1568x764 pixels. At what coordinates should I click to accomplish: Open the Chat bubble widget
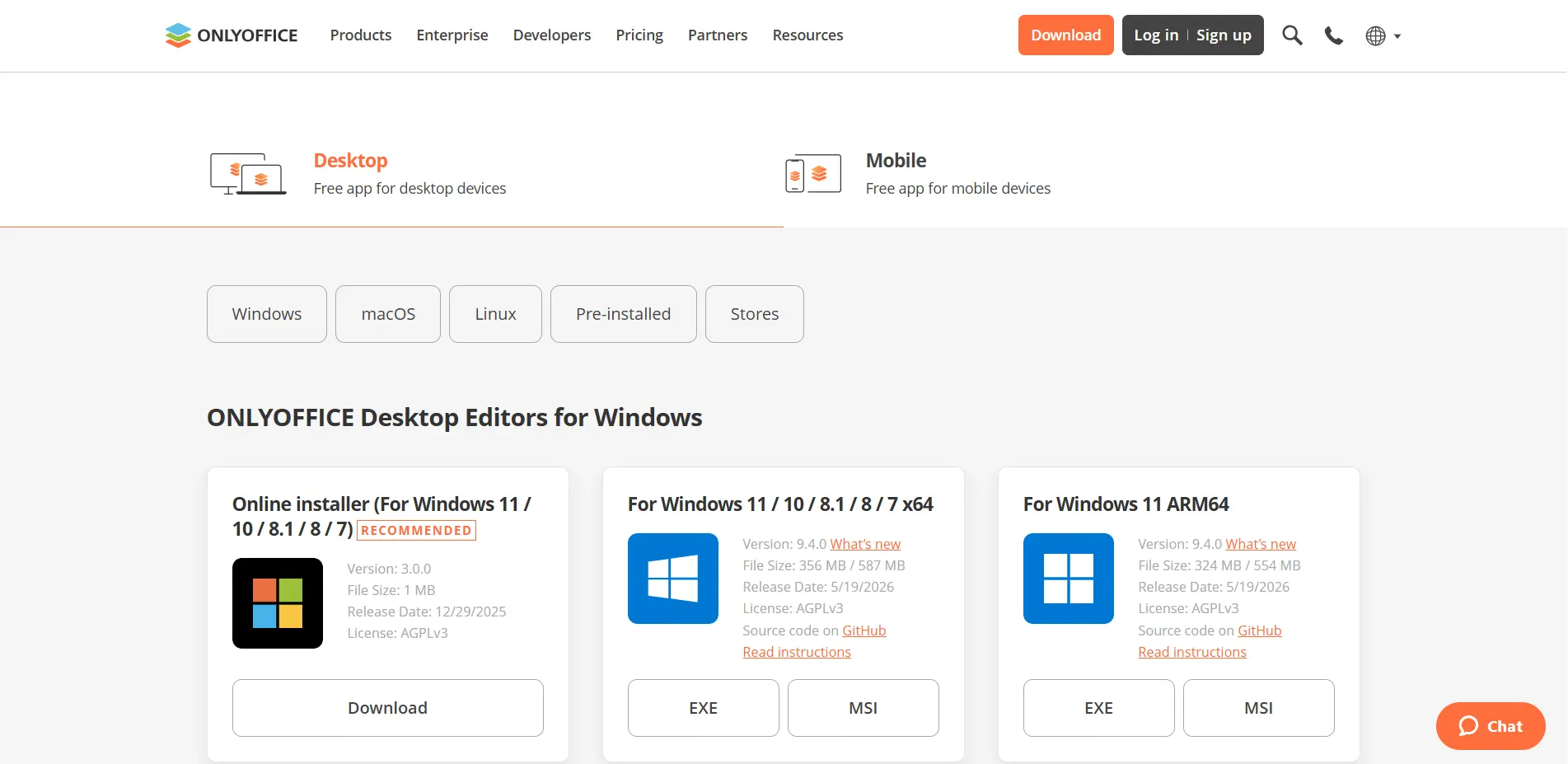1491,726
